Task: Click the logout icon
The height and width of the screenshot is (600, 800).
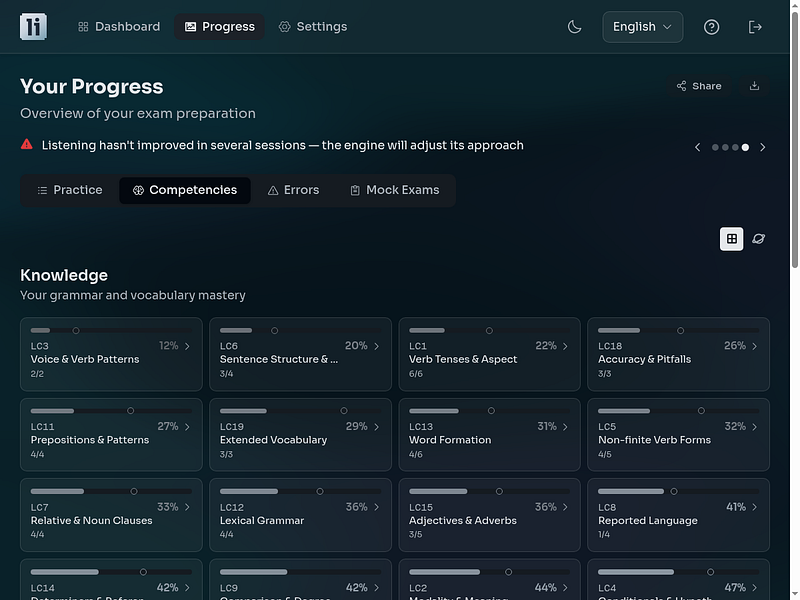Action: (x=755, y=27)
